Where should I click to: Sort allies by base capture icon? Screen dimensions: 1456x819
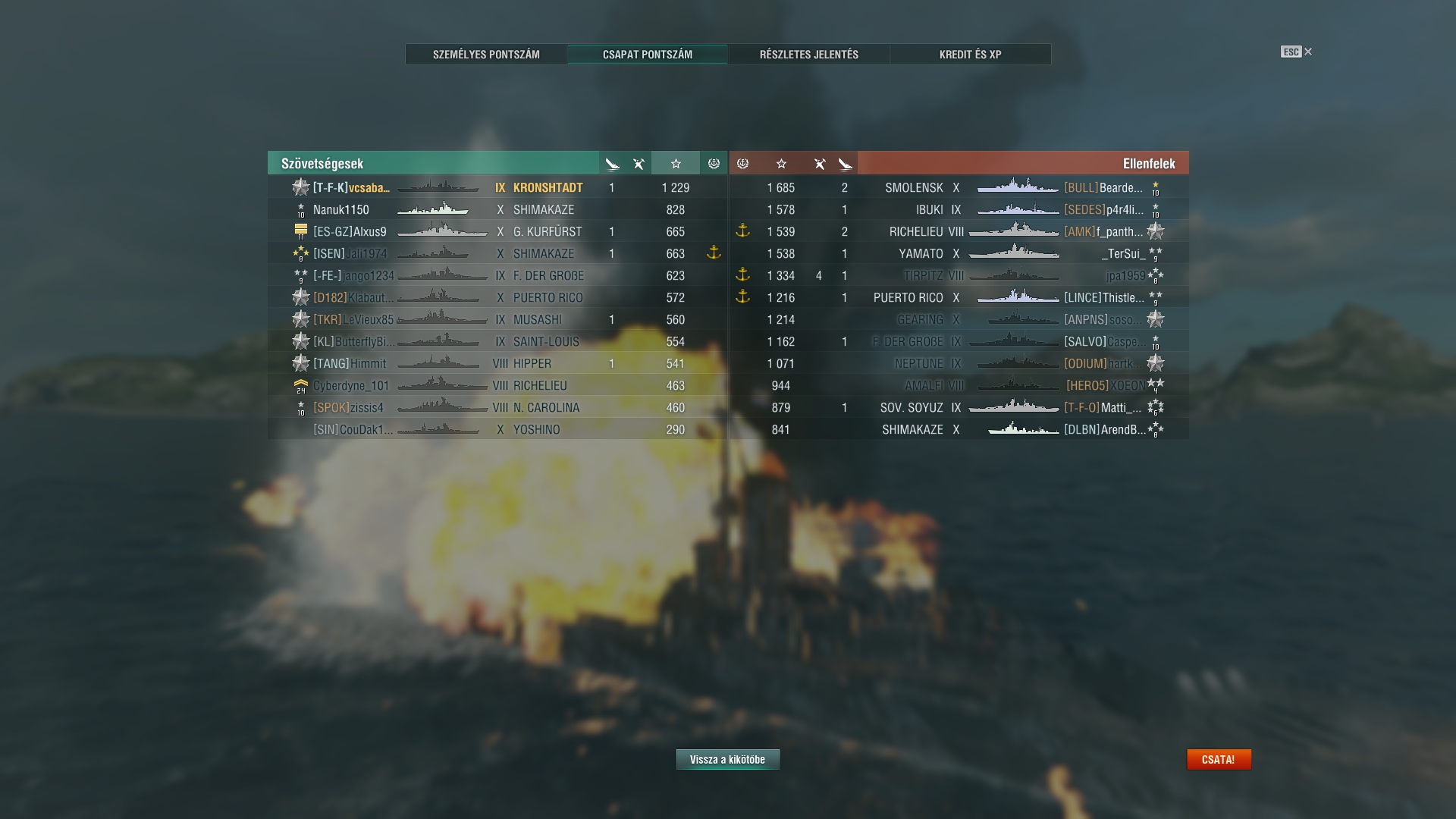pyautogui.click(x=714, y=163)
